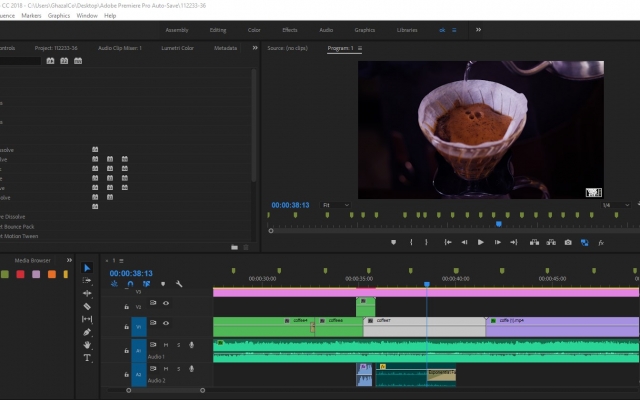This screenshot has height=400, width=640.
Task: Open the Program: 1 panel menu
Action: (360, 48)
